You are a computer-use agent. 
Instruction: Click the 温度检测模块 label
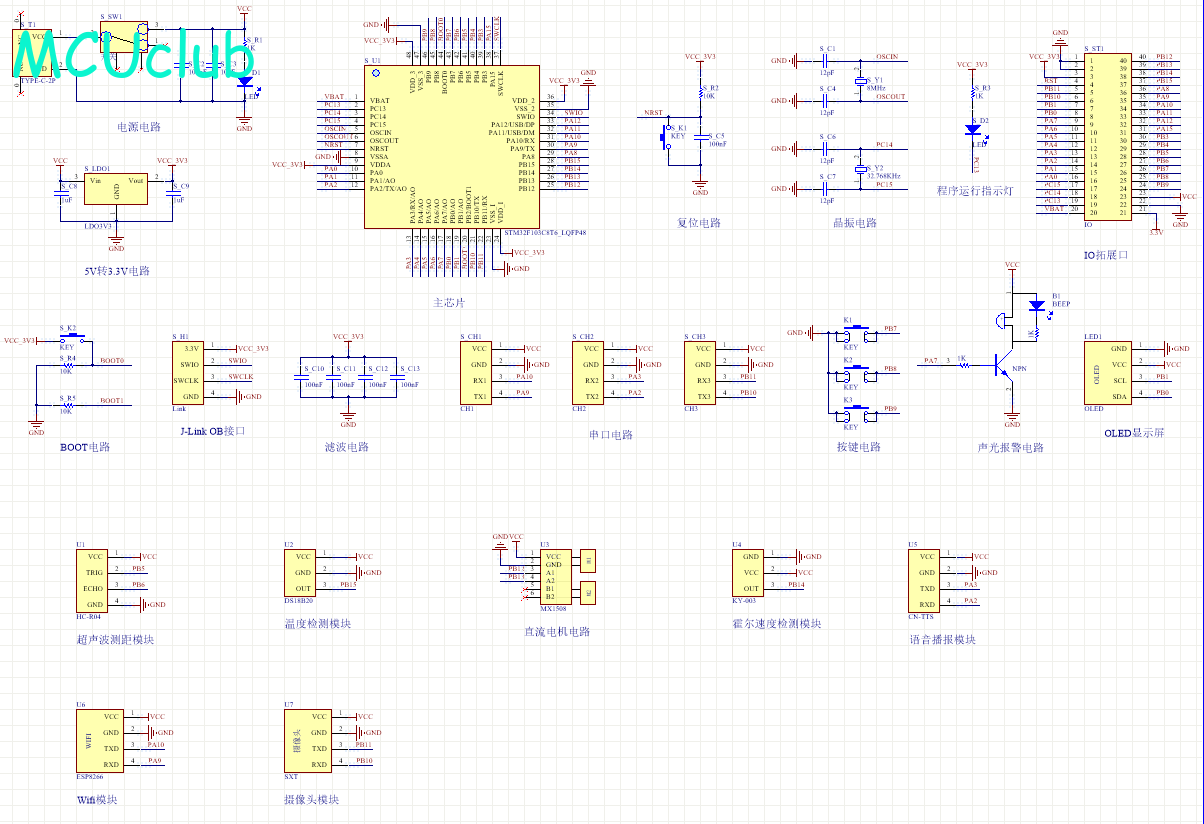318,623
